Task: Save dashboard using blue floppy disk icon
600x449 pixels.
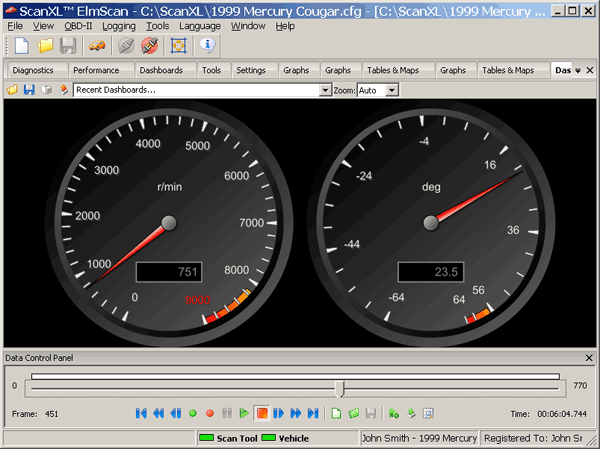Action: tap(28, 90)
